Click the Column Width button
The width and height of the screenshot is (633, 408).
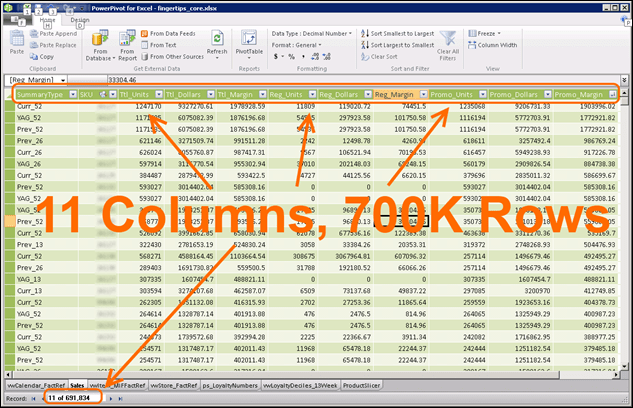[496, 45]
